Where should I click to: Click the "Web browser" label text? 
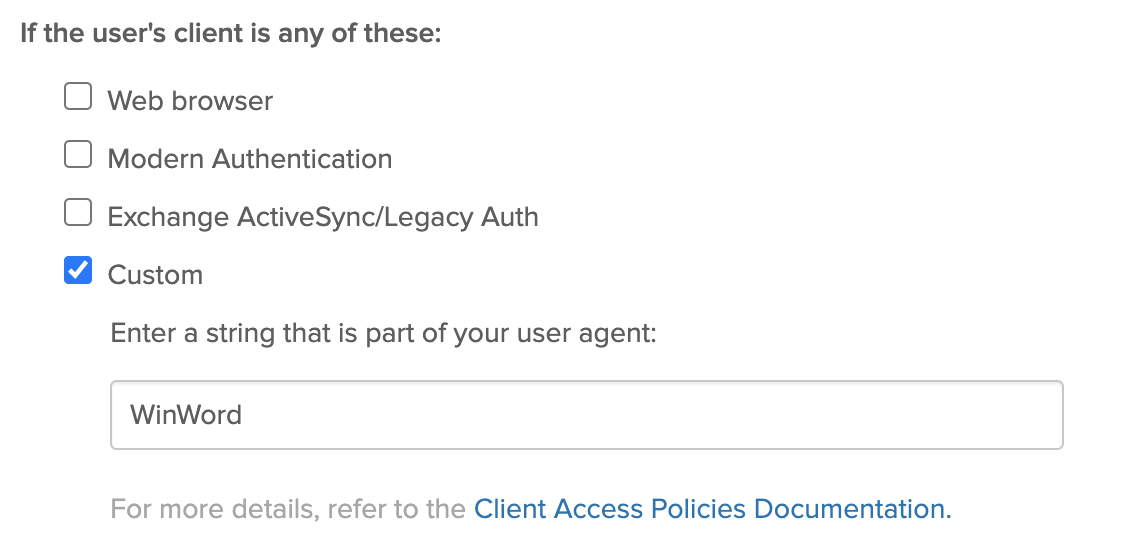click(190, 101)
